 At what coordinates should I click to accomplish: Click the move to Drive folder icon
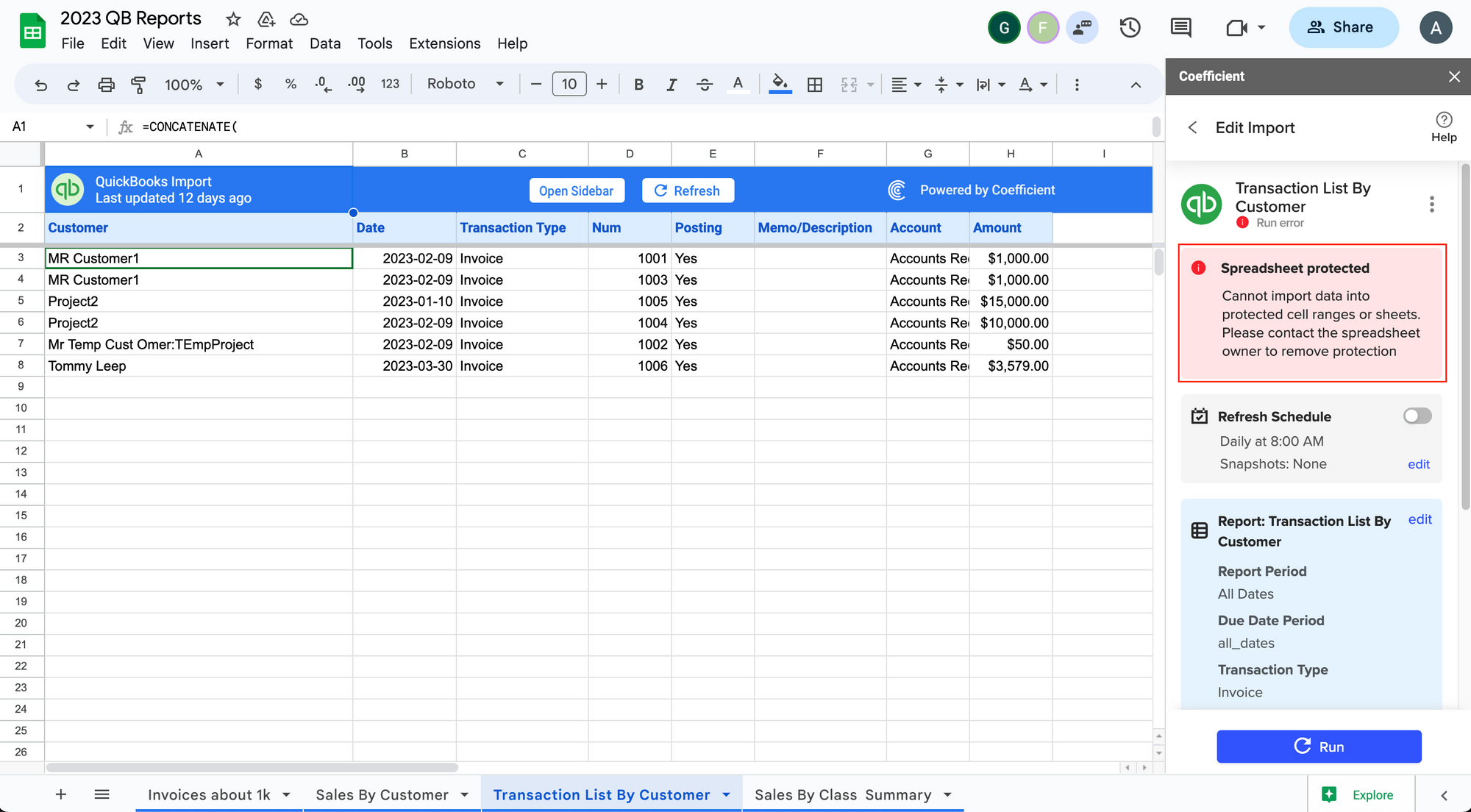click(x=266, y=19)
